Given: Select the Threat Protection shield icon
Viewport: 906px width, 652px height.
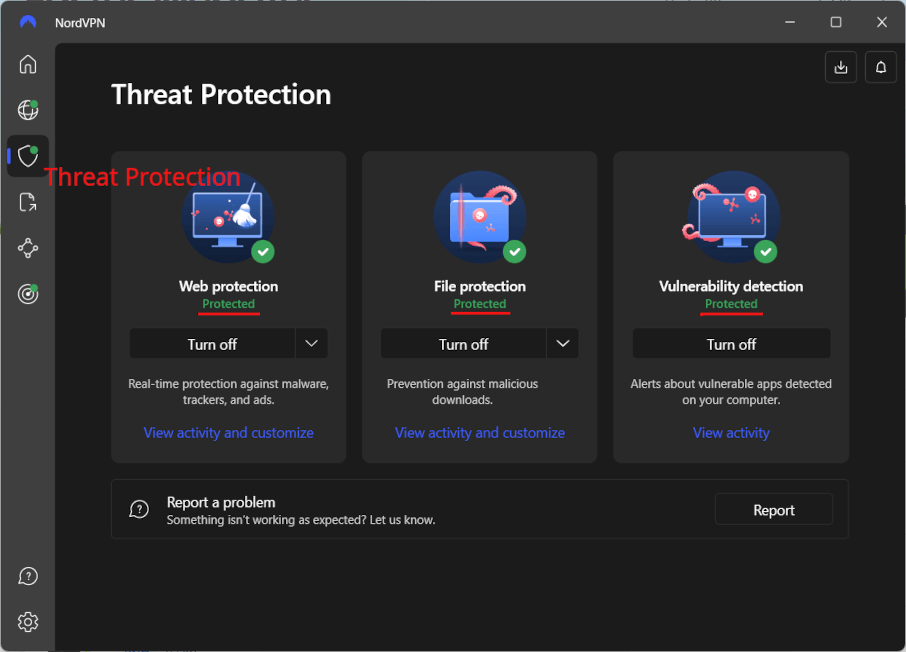Looking at the screenshot, I should (28, 156).
